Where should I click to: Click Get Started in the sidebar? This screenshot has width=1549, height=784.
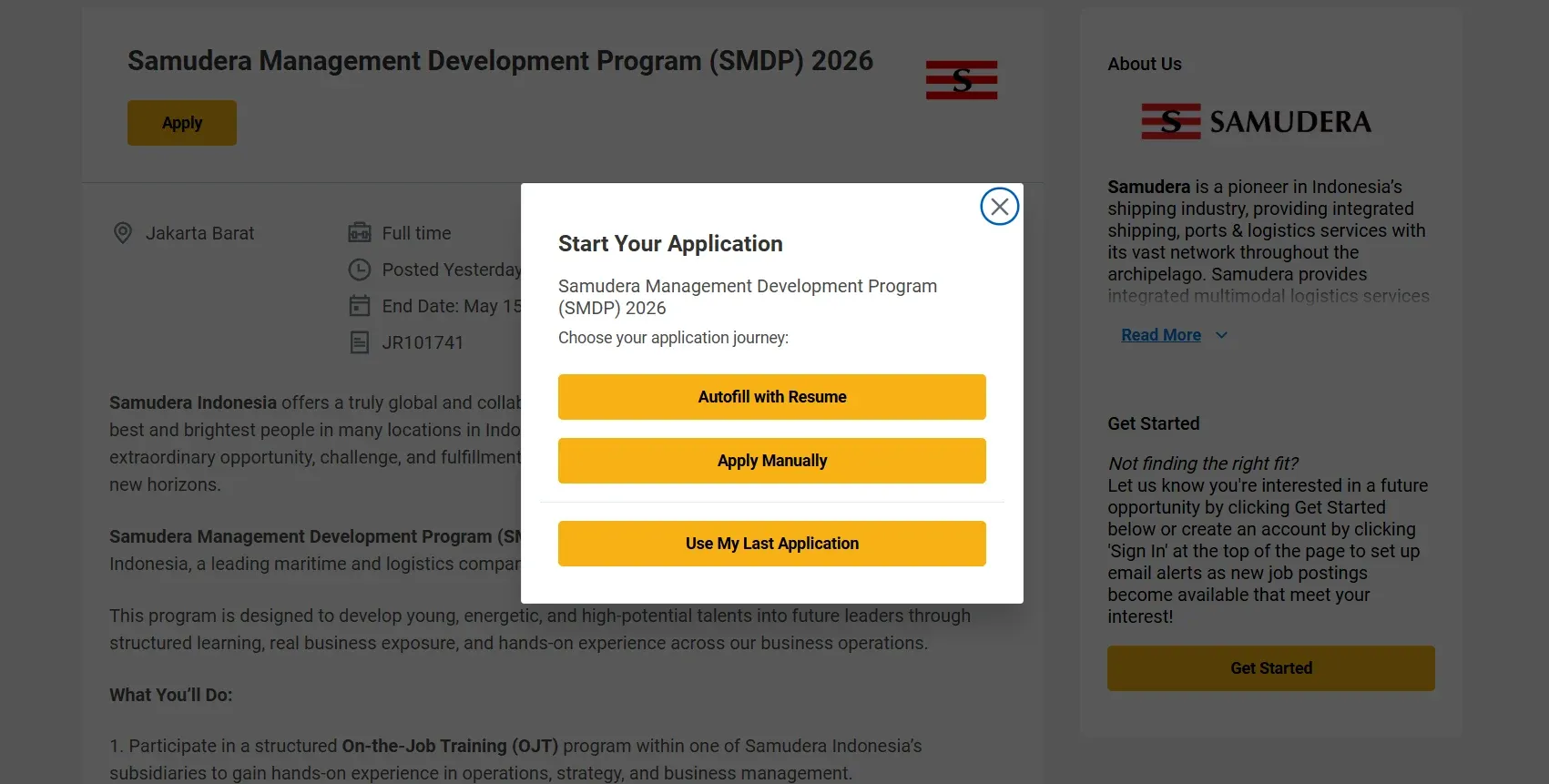tap(1270, 667)
